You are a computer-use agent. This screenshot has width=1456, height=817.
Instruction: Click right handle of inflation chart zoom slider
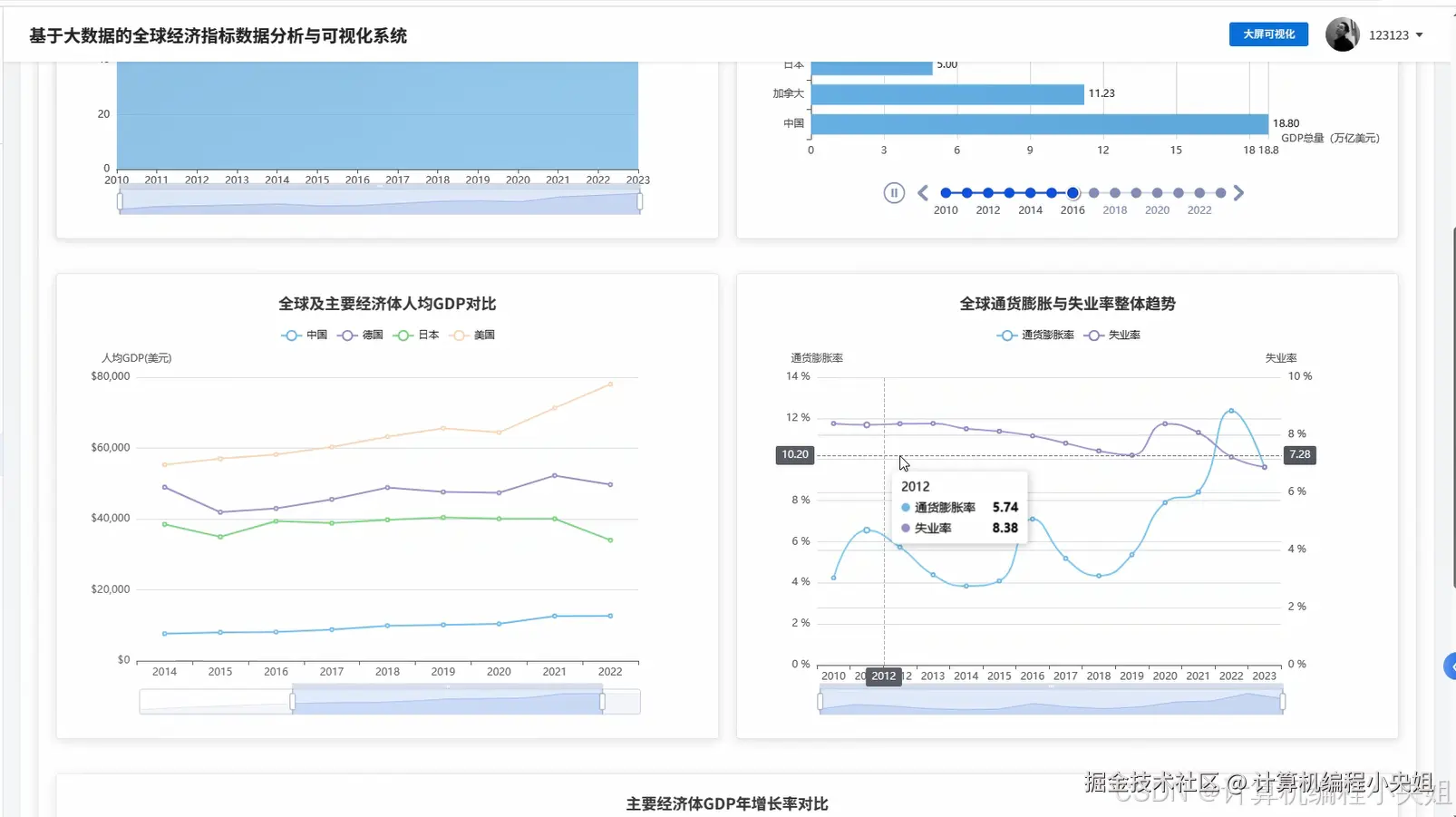coord(1283,702)
